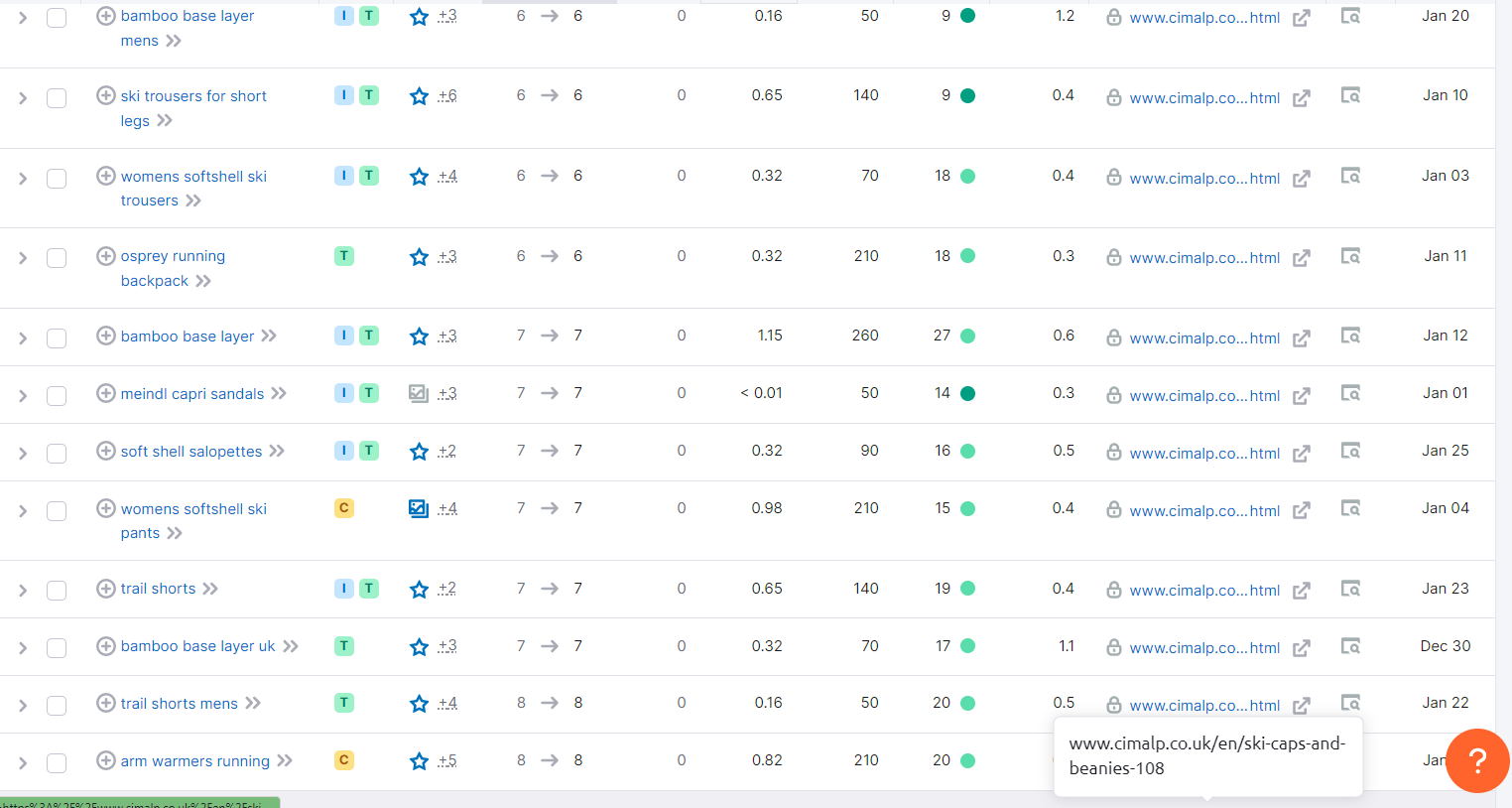Select checkbox for womens softshell ski pants
This screenshot has height=808, width=1512.
tap(57, 511)
